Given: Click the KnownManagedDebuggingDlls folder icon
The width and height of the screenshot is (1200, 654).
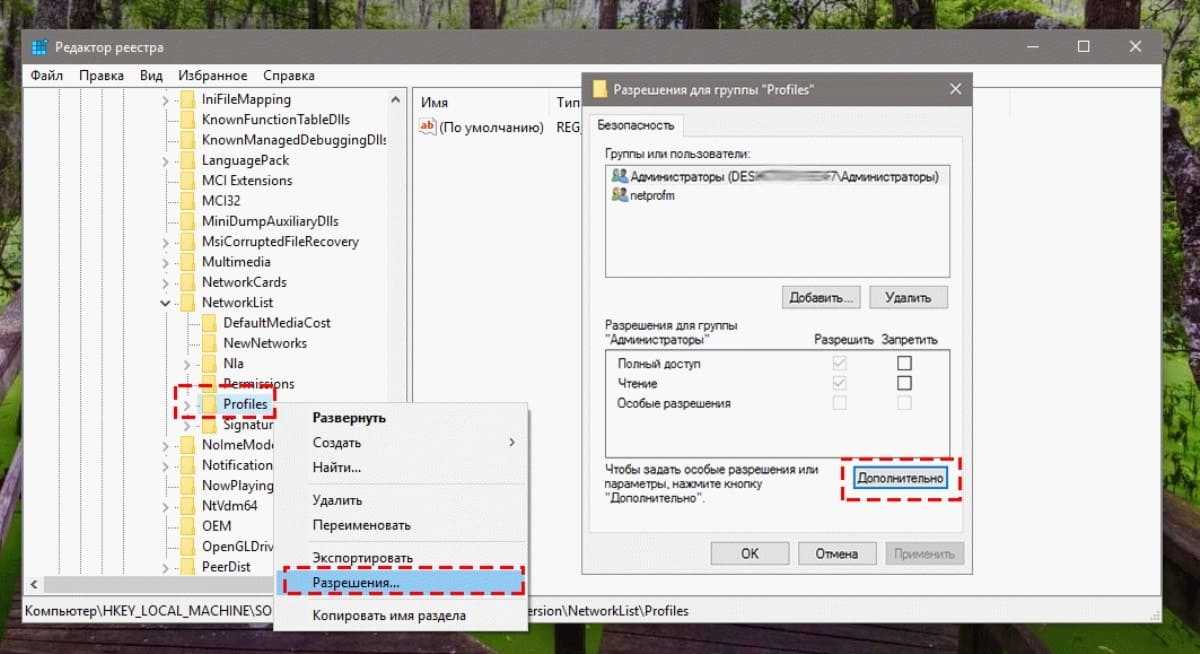Looking at the screenshot, I should (x=186, y=140).
